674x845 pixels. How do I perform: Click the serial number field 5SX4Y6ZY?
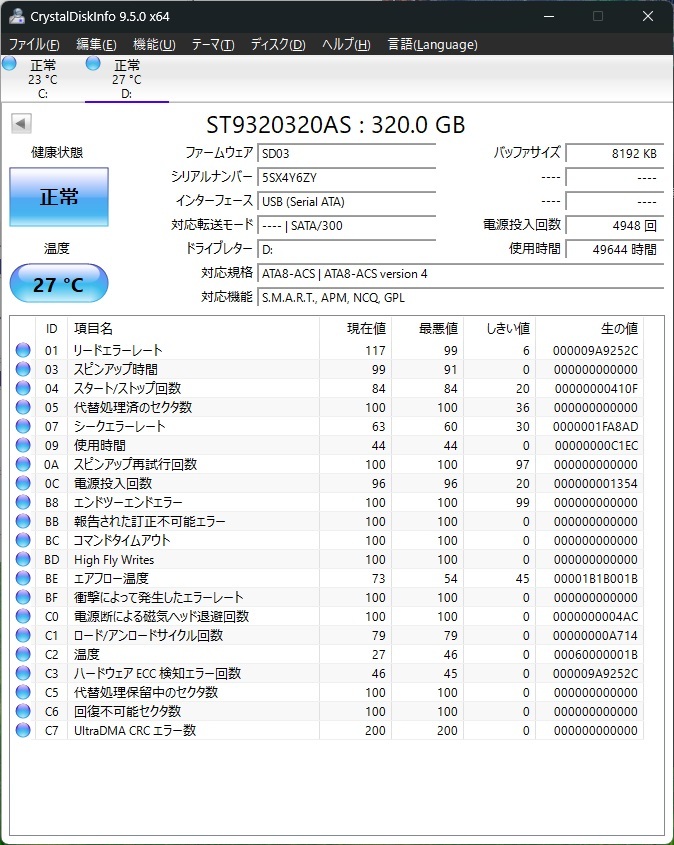[x=346, y=177]
